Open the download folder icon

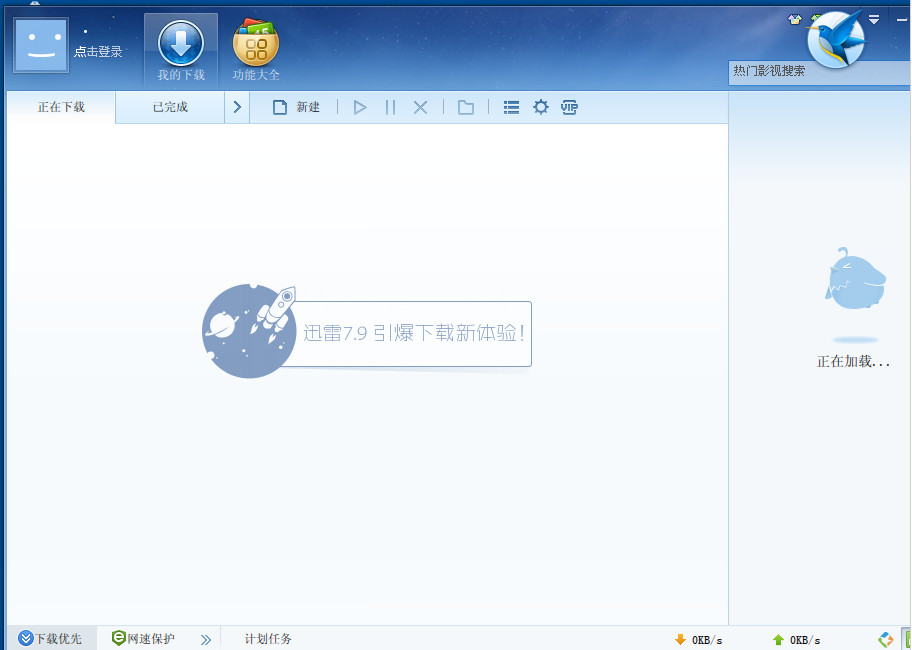(465, 107)
